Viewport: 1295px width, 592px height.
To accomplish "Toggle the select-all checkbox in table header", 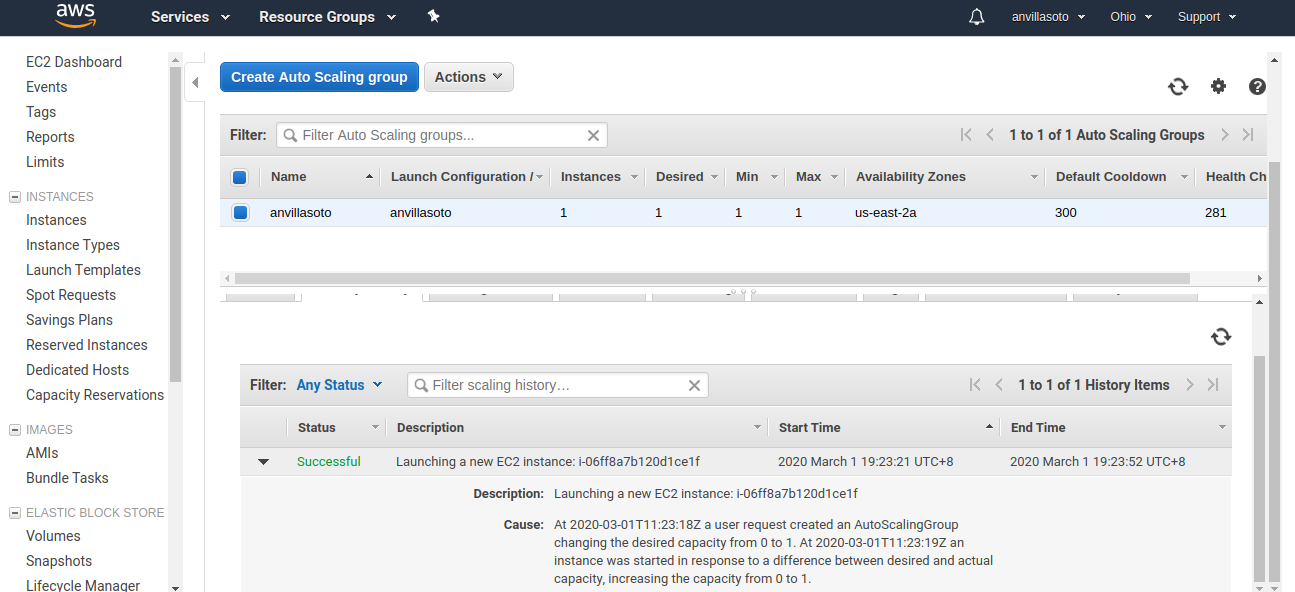I will pos(240,177).
